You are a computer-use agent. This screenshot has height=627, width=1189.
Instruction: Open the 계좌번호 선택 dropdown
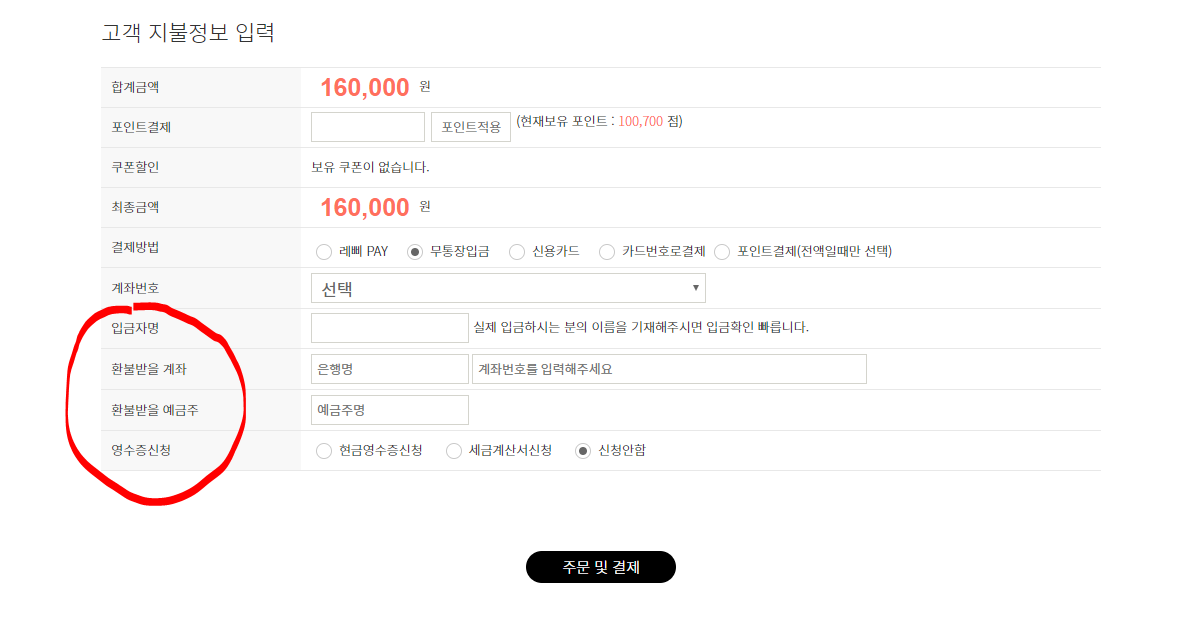click(x=508, y=288)
